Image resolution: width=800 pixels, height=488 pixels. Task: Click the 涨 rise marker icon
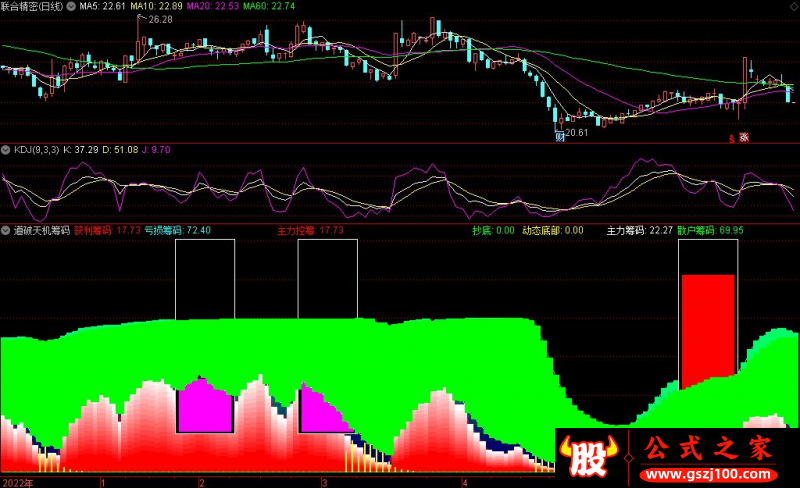(x=745, y=139)
